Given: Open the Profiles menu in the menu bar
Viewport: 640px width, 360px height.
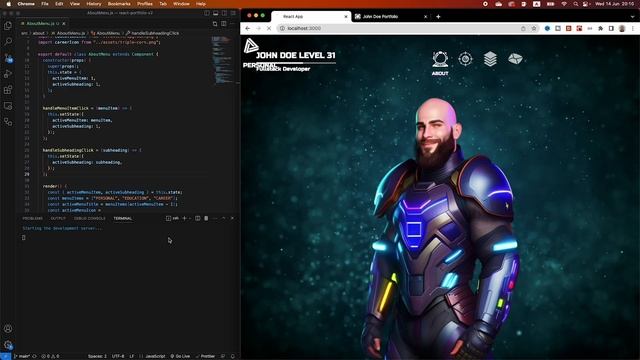Looking at the screenshot, I should [144, 4].
